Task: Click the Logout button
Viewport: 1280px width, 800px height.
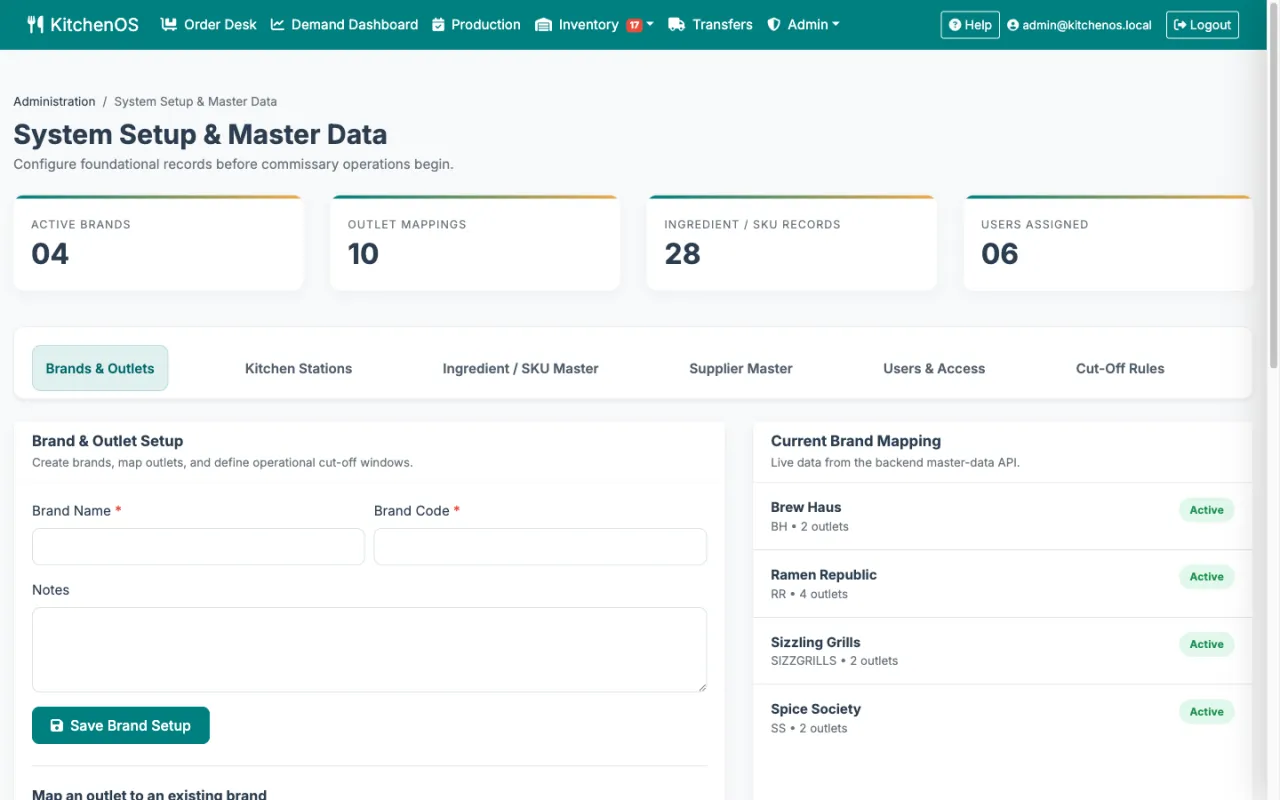Action: (x=1202, y=25)
